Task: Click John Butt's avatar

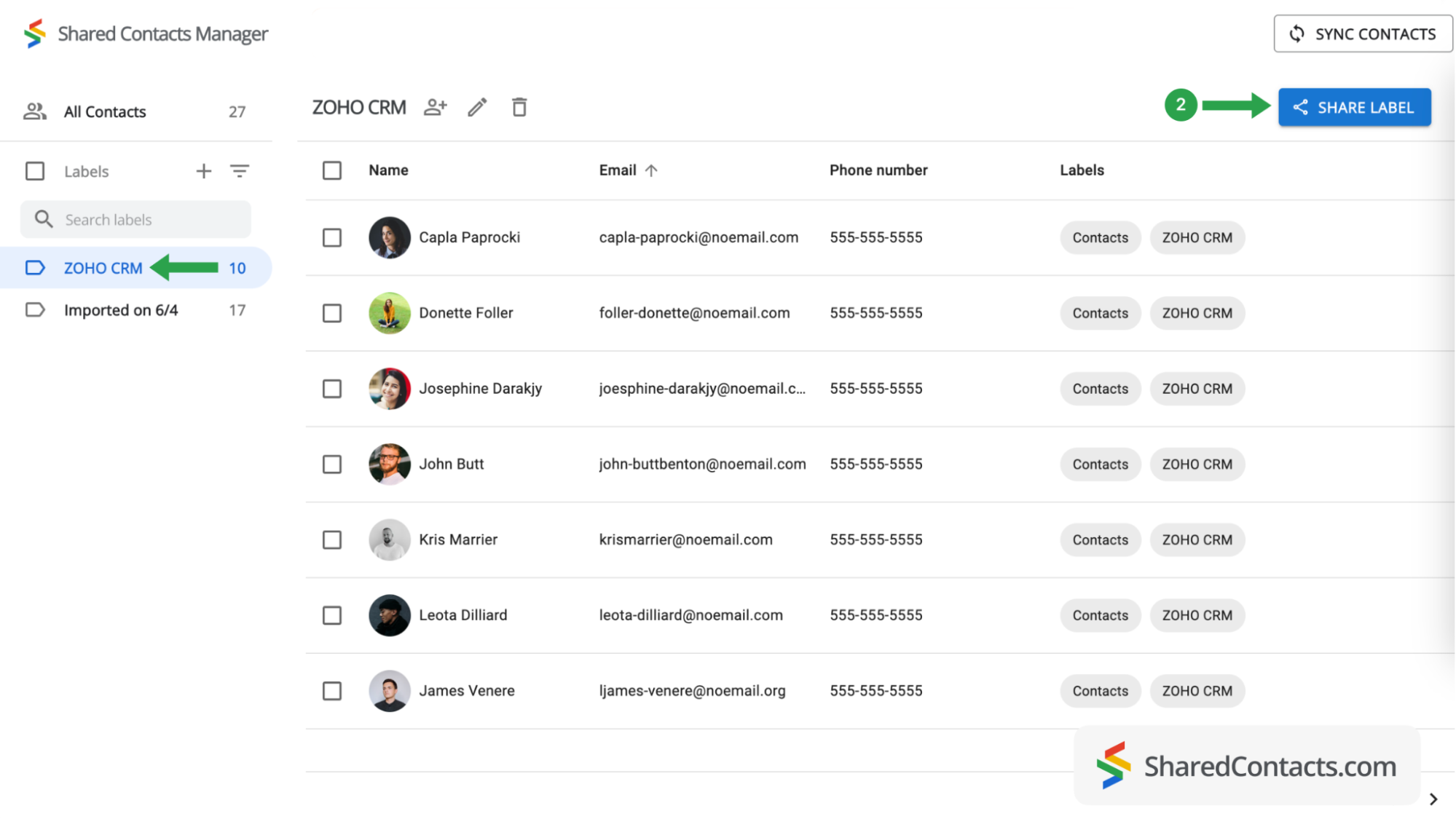Action: [x=390, y=464]
